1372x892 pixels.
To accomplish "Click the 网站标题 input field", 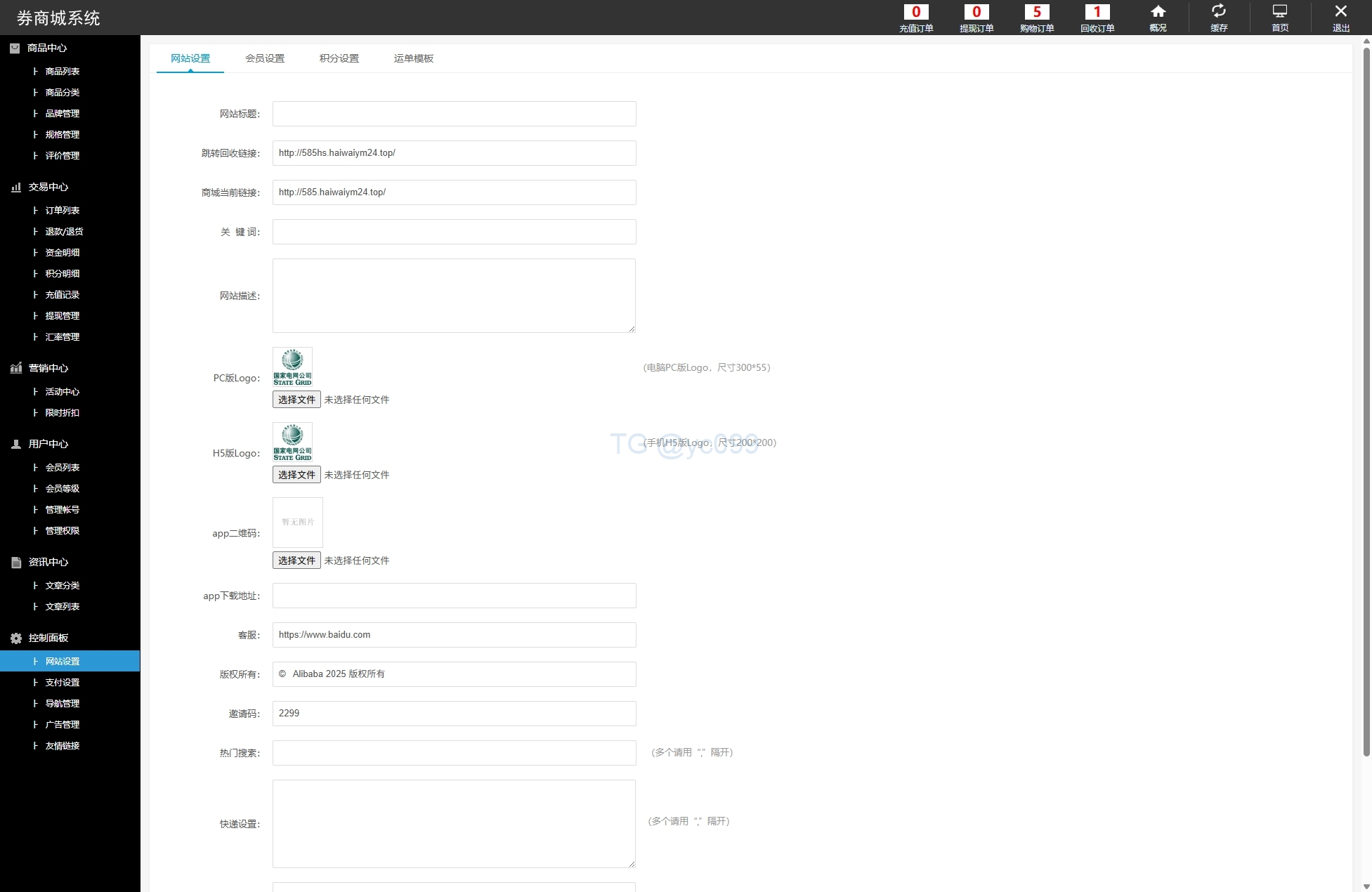I will [x=454, y=114].
